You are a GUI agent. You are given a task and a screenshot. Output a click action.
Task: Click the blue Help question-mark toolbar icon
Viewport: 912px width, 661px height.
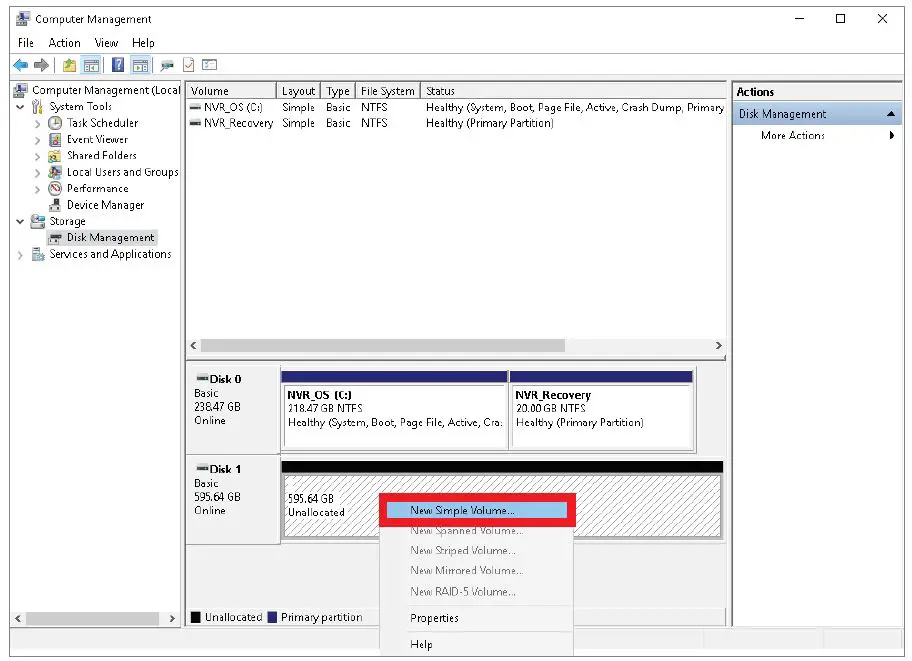point(117,65)
